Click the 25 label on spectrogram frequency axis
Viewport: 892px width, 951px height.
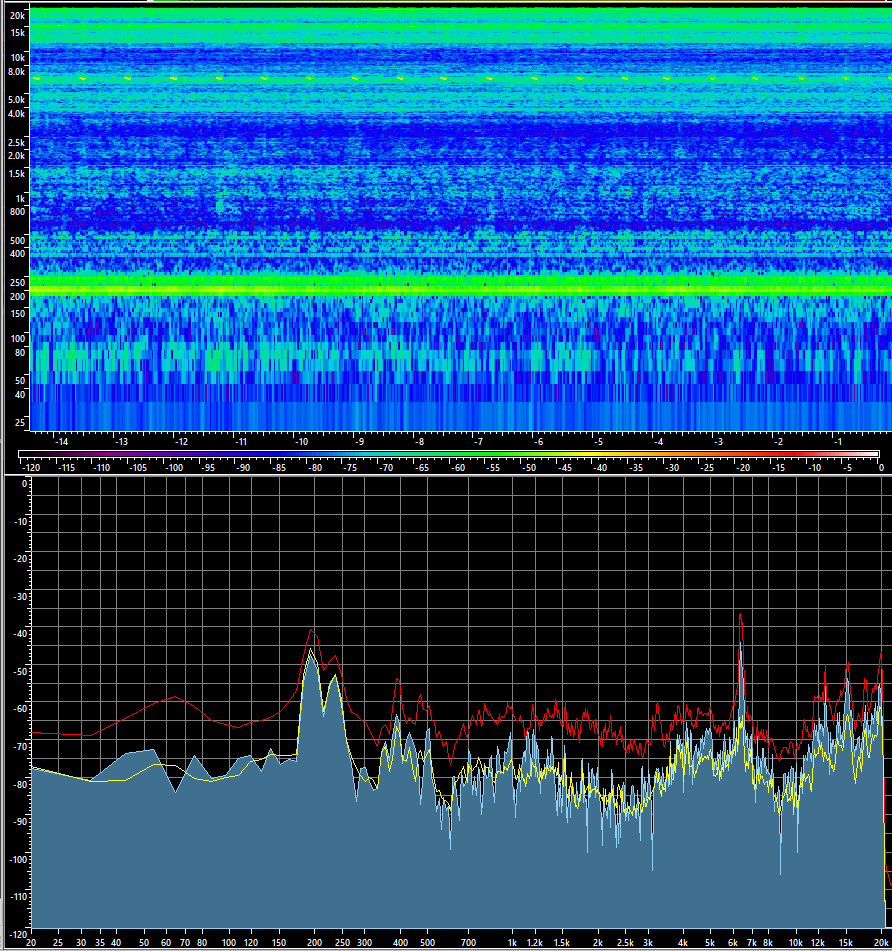20,422
